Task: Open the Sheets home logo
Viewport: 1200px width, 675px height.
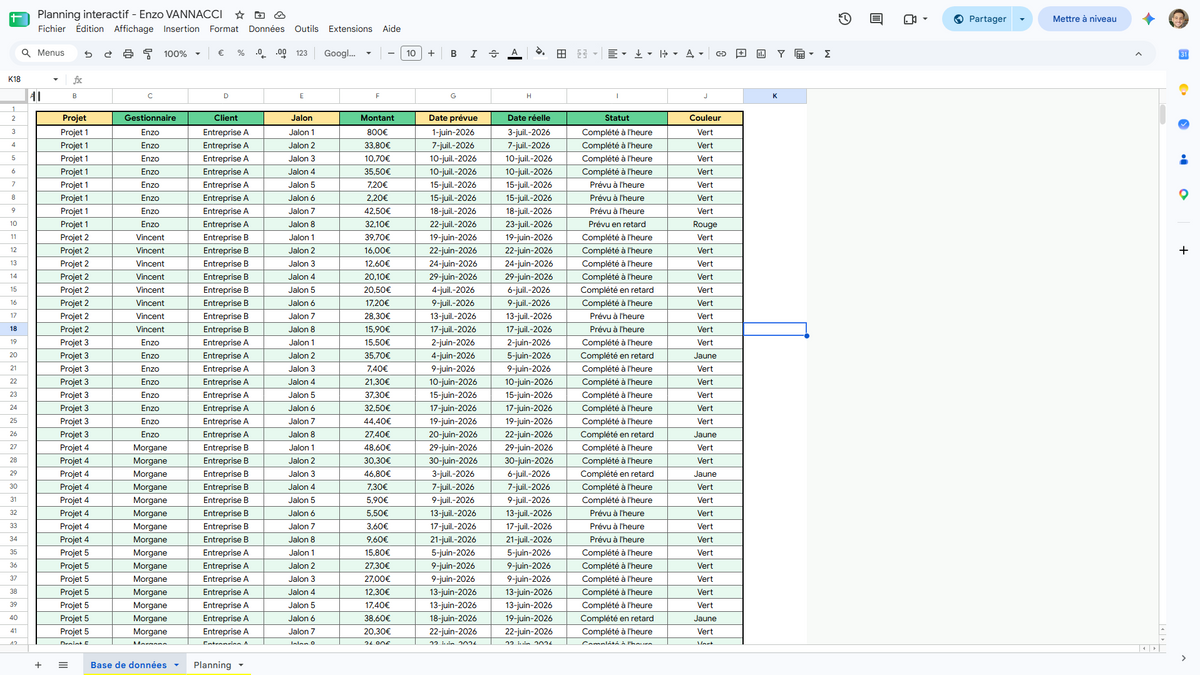Action: point(20,20)
